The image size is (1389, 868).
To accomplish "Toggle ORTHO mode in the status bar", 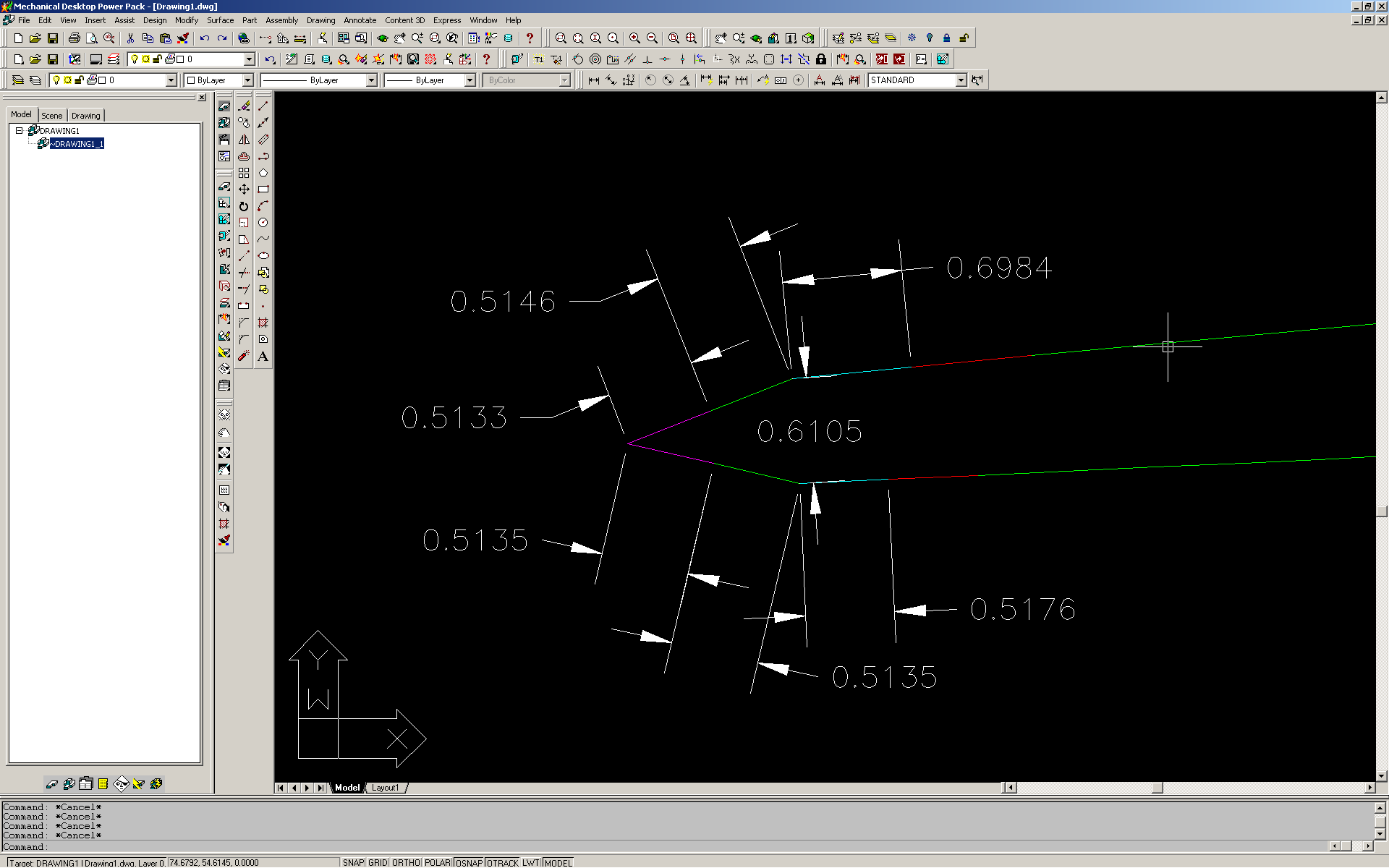I will (x=406, y=862).
